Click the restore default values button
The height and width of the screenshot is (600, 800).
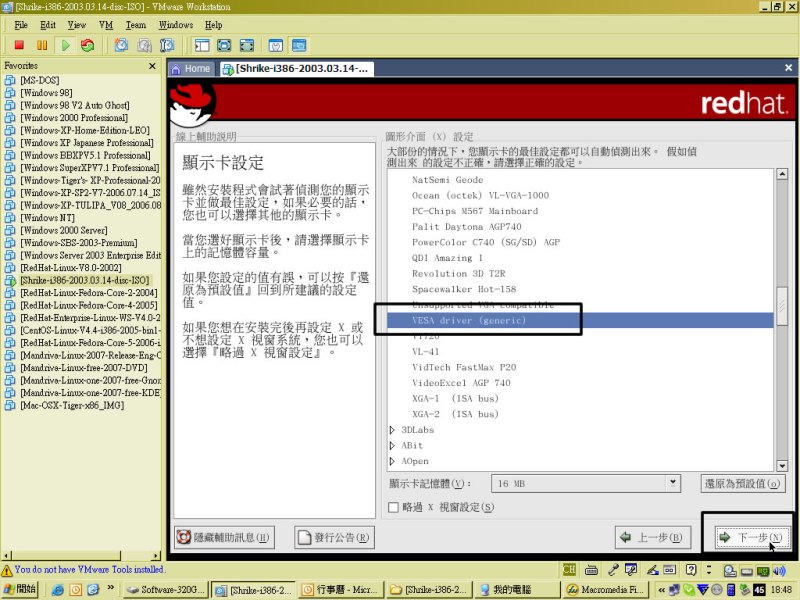click(742, 483)
